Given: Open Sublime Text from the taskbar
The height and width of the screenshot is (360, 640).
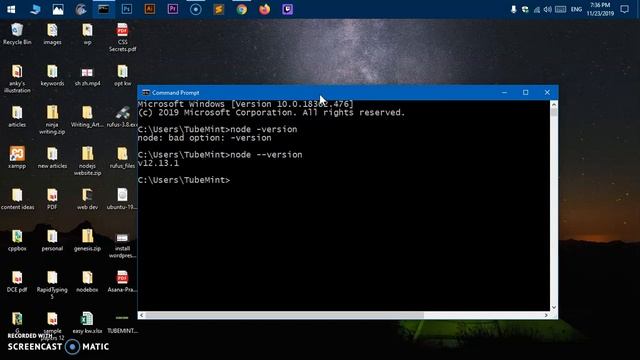Looking at the screenshot, I should pyautogui.click(x=219, y=9).
